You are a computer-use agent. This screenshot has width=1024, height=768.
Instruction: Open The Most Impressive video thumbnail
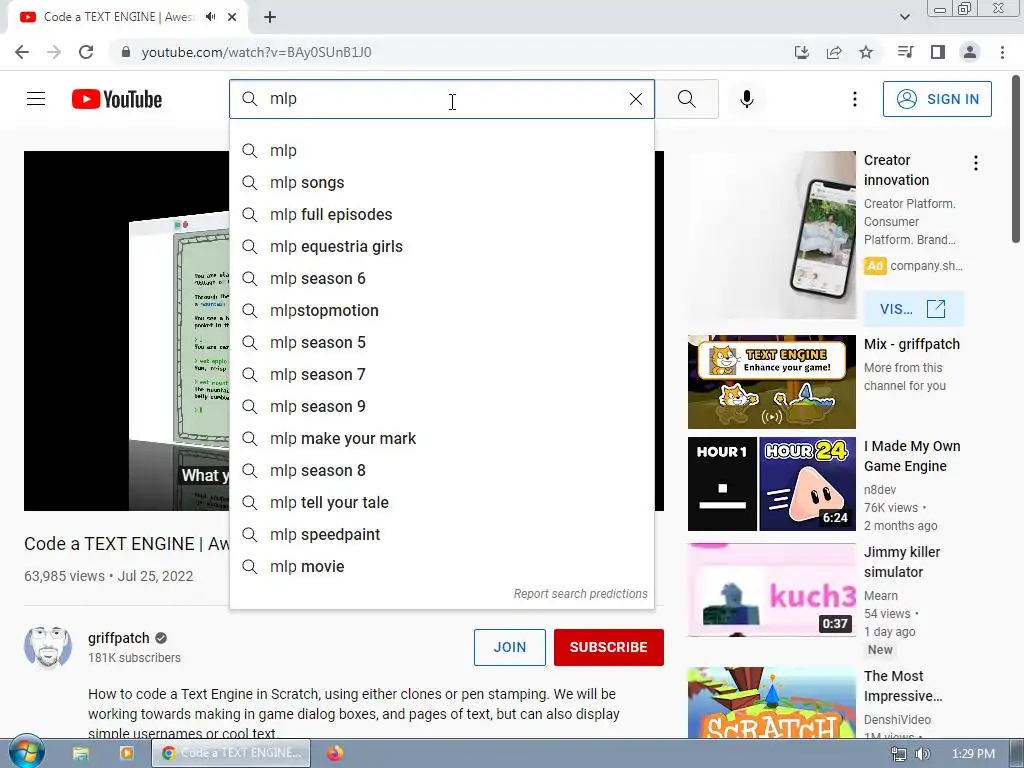point(771,703)
